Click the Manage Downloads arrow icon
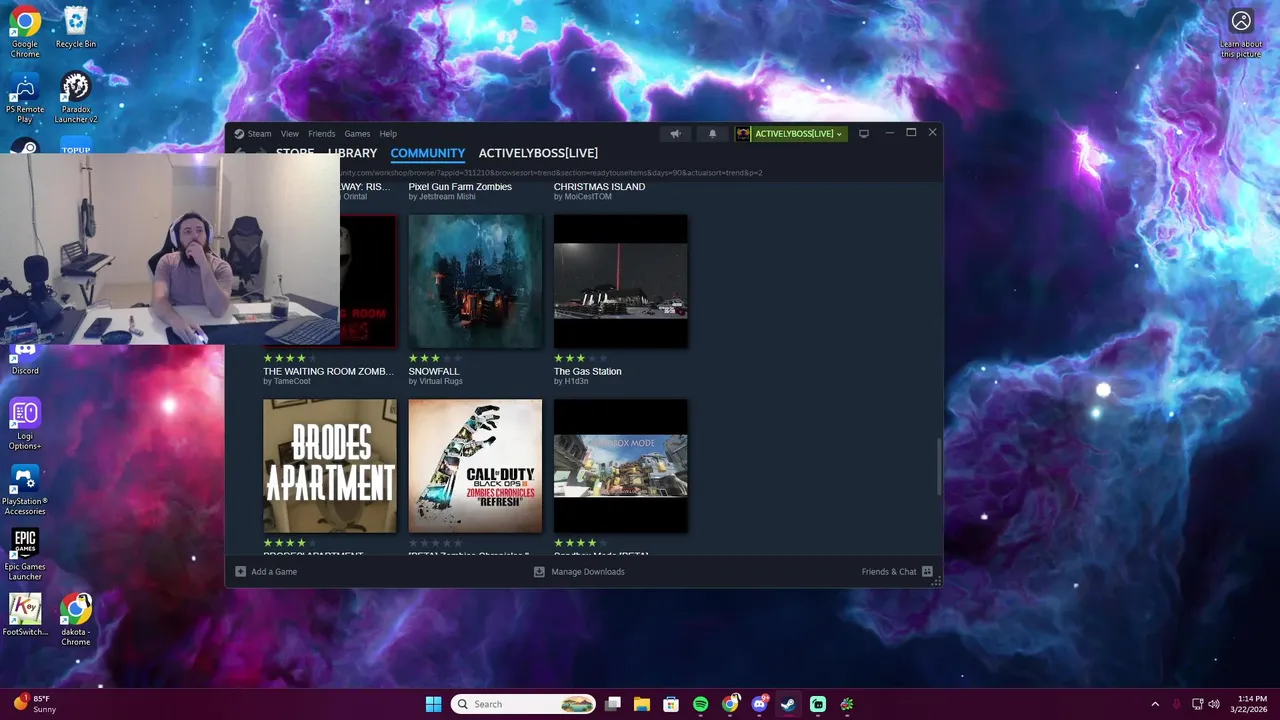1280x720 pixels. [x=539, y=572]
